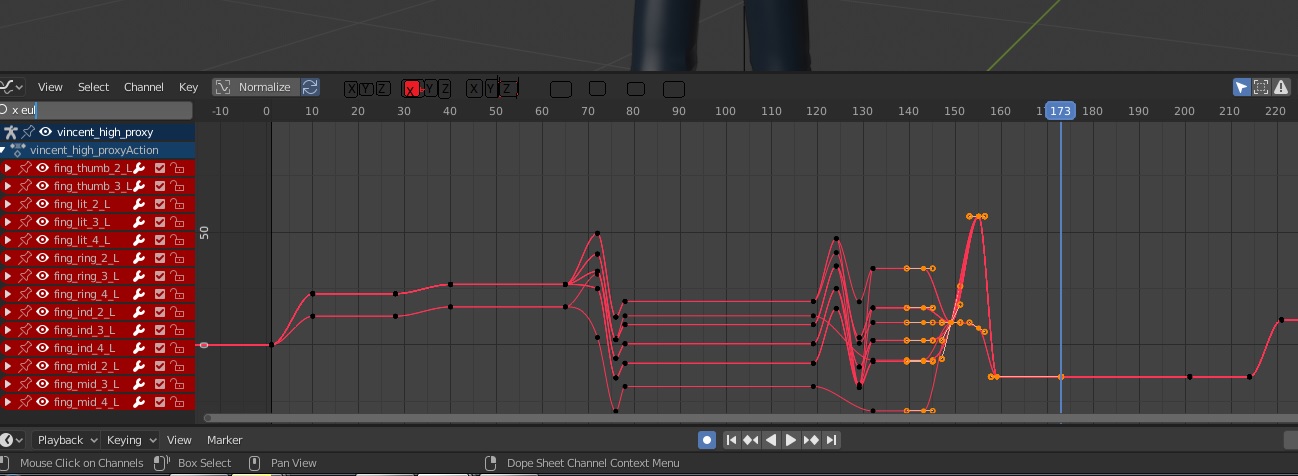Hide fing_lit_4_L curves with eye icon
The image size is (1298, 476).
coord(43,240)
